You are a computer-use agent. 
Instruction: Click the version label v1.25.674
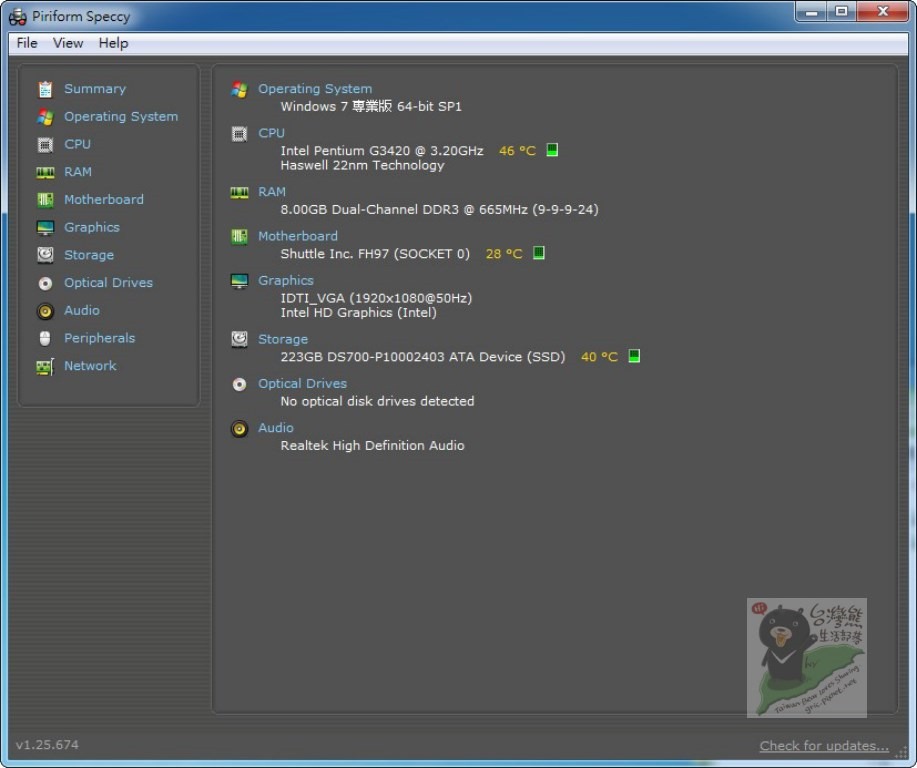click(47, 745)
